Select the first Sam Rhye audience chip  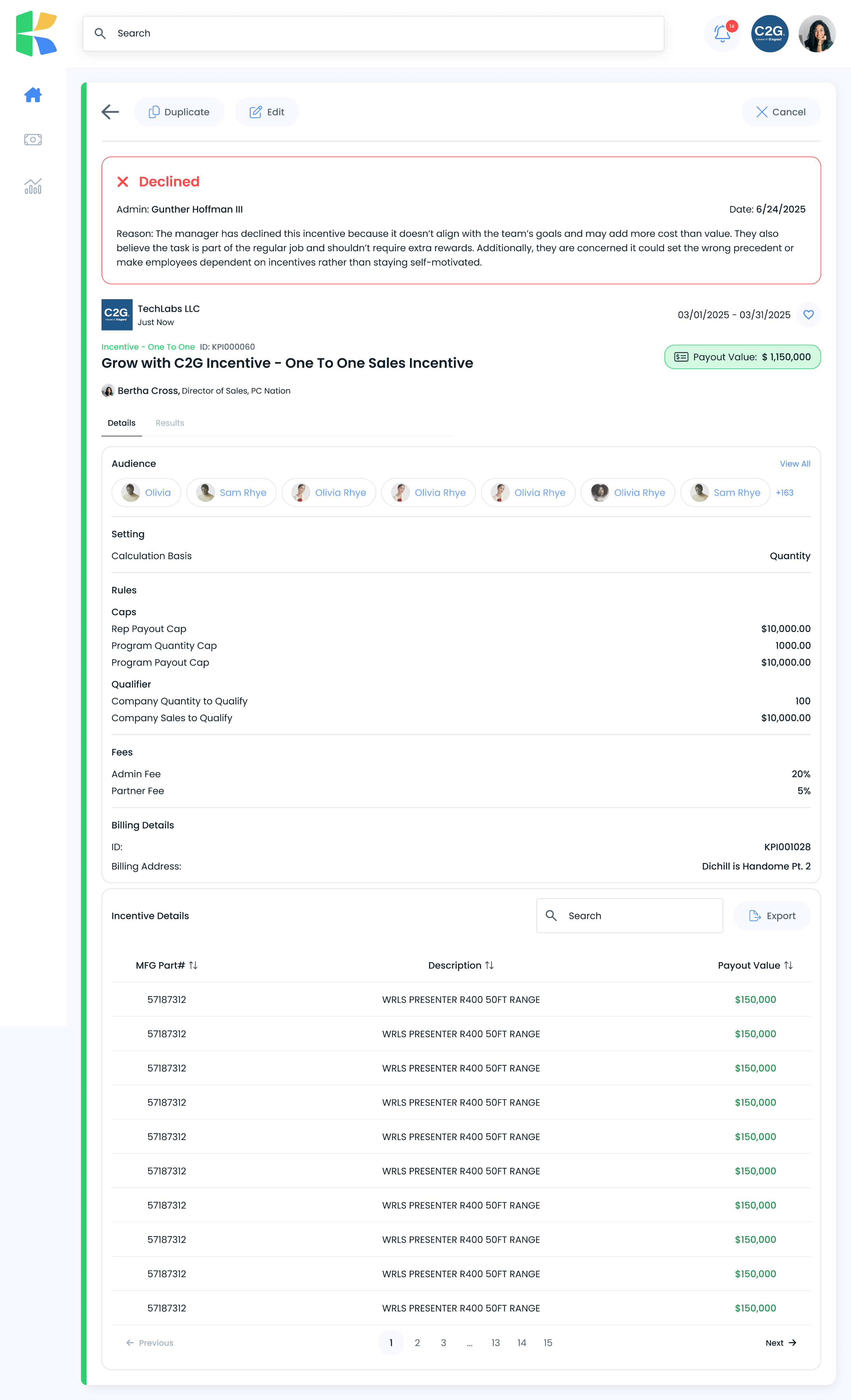(x=231, y=493)
